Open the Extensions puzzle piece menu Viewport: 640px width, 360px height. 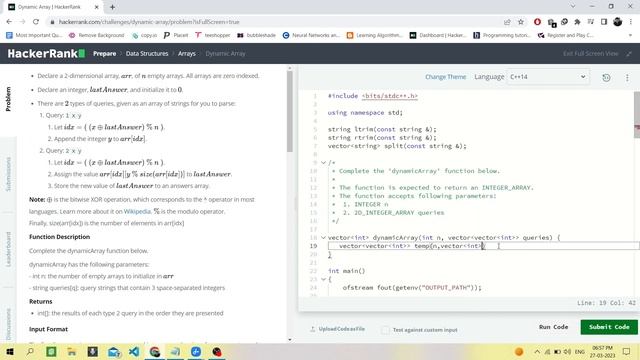tap(577, 22)
